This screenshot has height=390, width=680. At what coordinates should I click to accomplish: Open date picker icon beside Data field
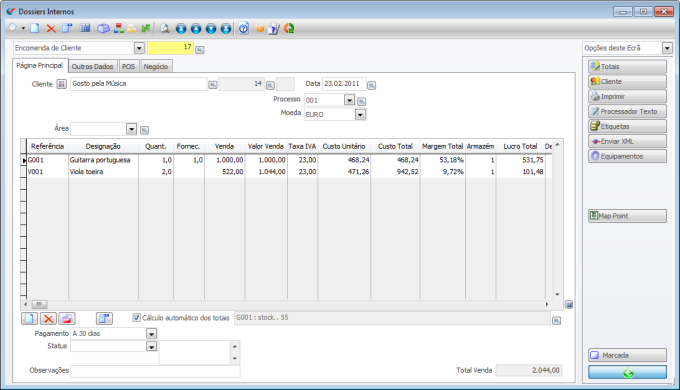pos(372,85)
